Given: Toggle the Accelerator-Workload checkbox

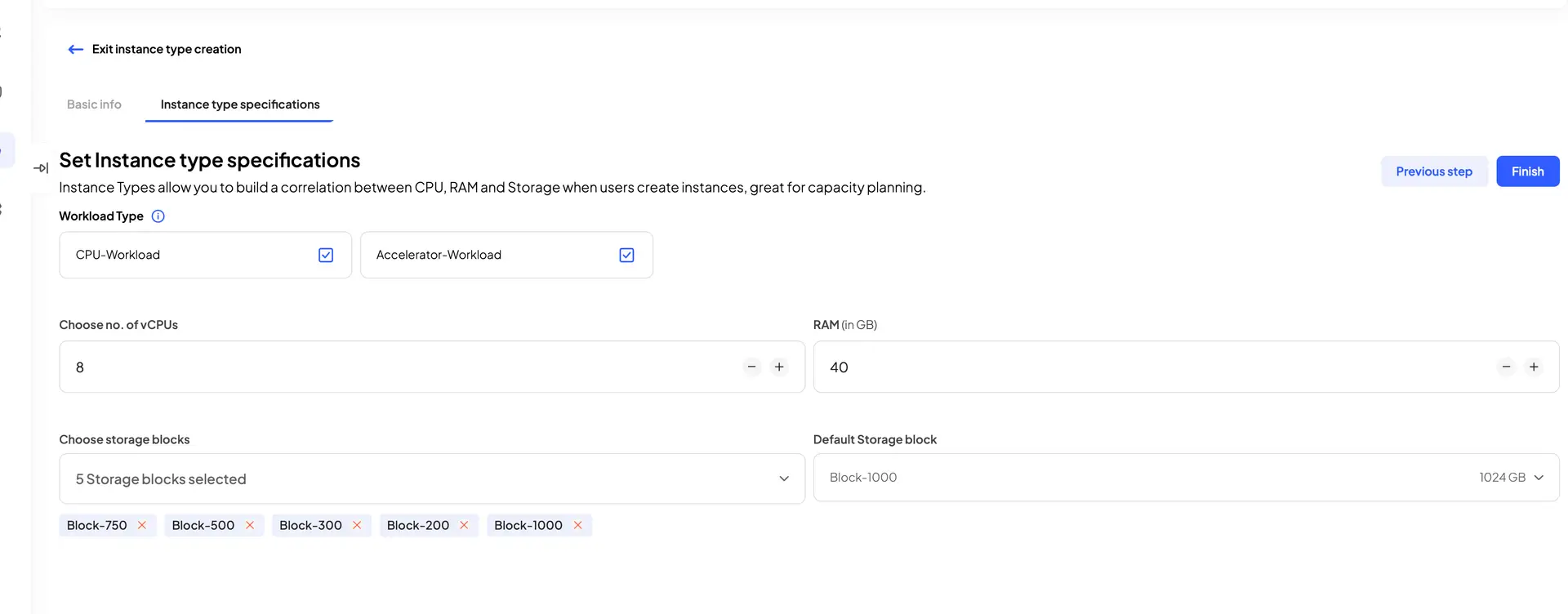Looking at the screenshot, I should pos(626,255).
